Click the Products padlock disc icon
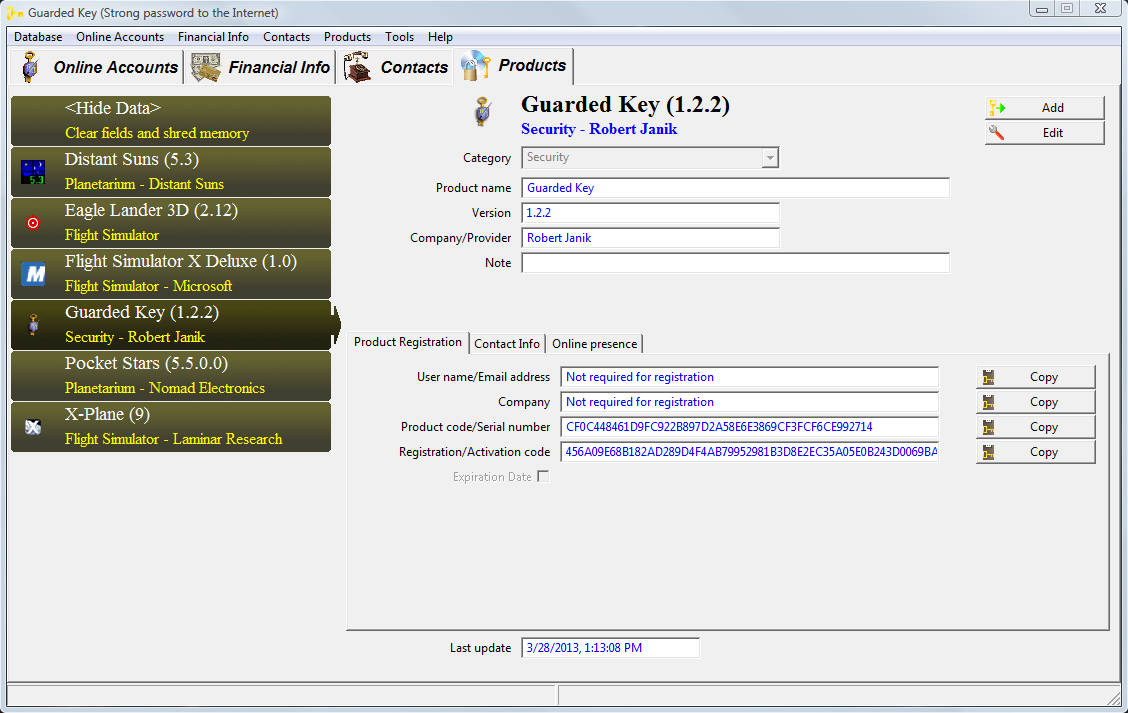This screenshot has height=713, width=1128. [476, 65]
